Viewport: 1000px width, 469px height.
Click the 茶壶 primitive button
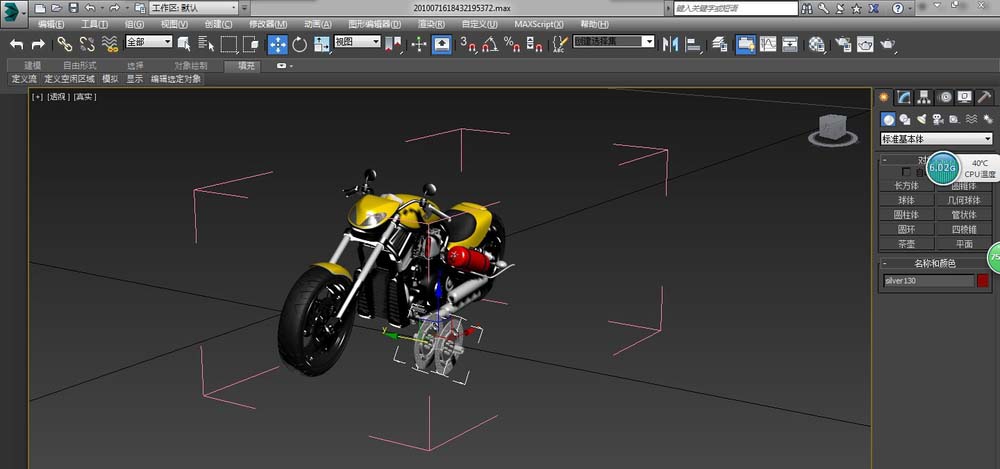(x=906, y=243)
